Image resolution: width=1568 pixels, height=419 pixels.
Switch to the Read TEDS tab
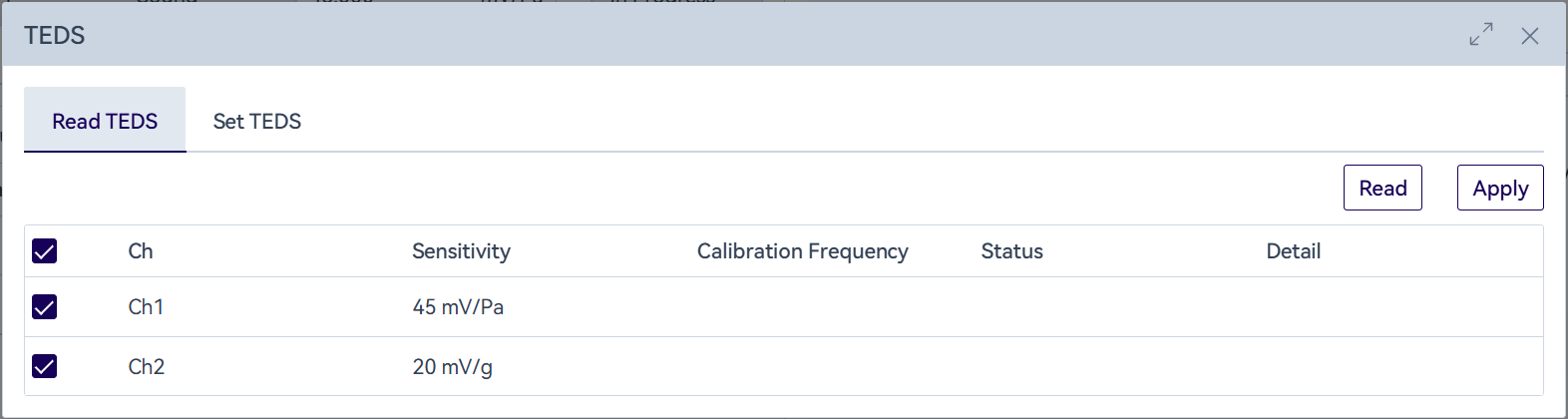pyautogui.click(x=105, y=121)
